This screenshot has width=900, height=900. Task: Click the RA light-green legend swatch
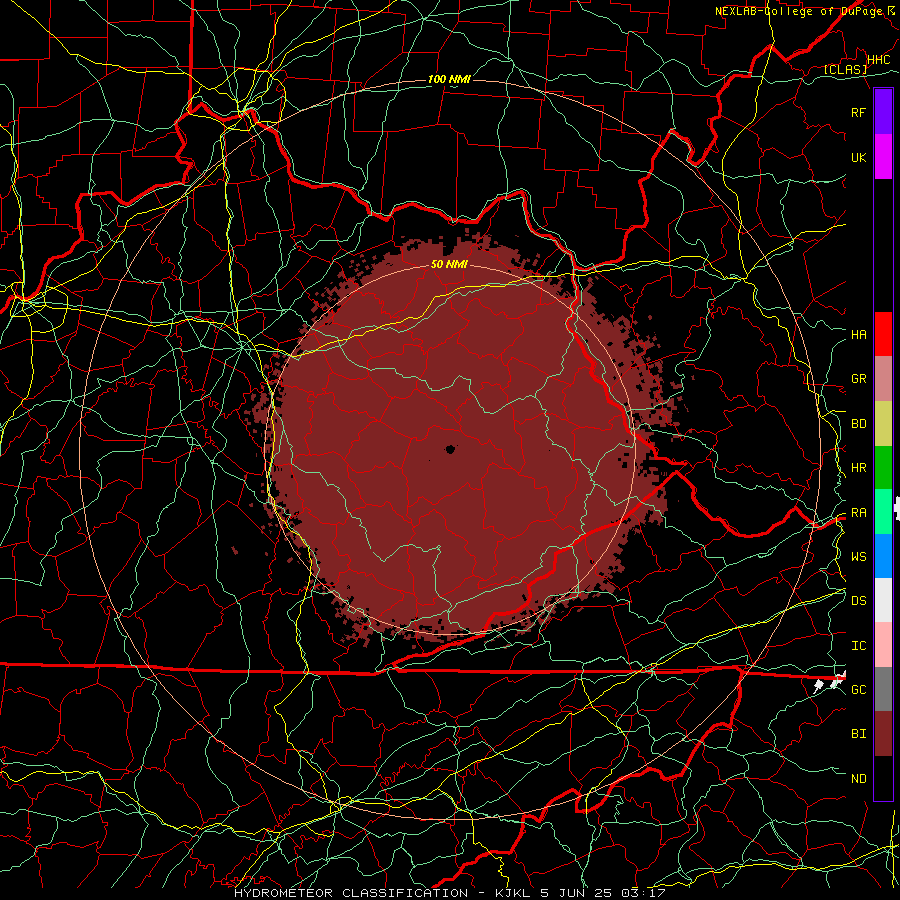[x=883, y=512]
